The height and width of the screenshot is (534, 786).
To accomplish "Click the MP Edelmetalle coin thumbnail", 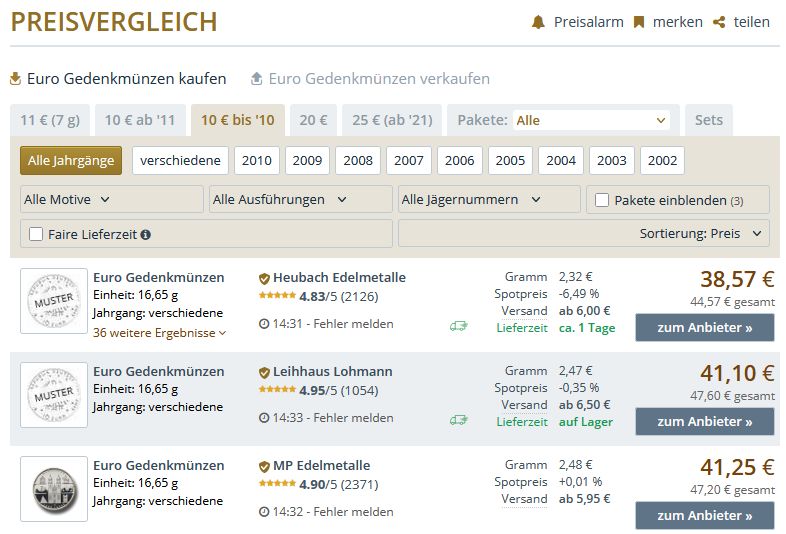I will click(x=54, y=490).
